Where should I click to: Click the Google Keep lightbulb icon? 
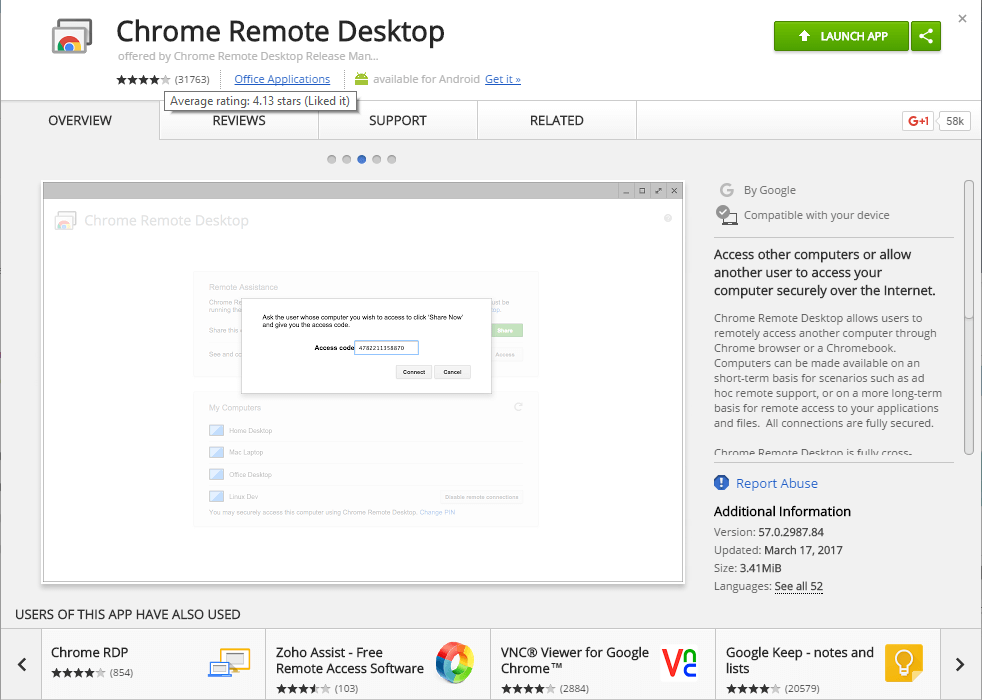click(904, 663)
